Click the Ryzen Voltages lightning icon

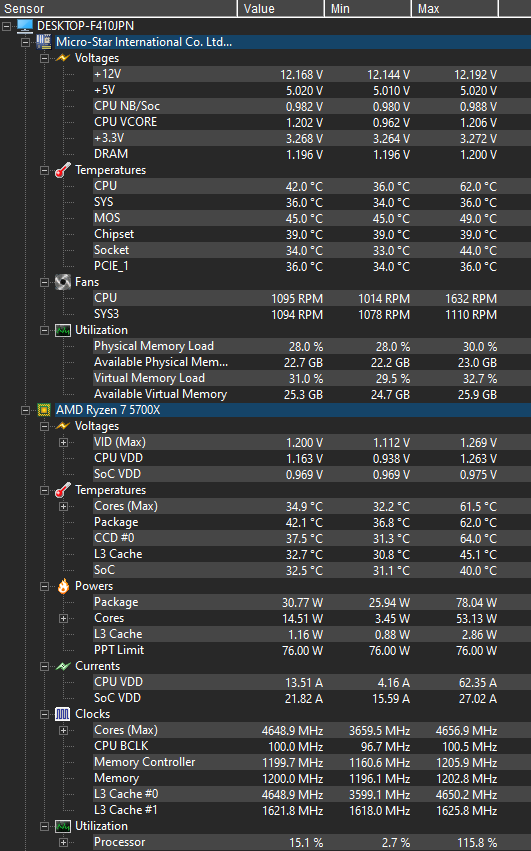(x=63, y=426)
